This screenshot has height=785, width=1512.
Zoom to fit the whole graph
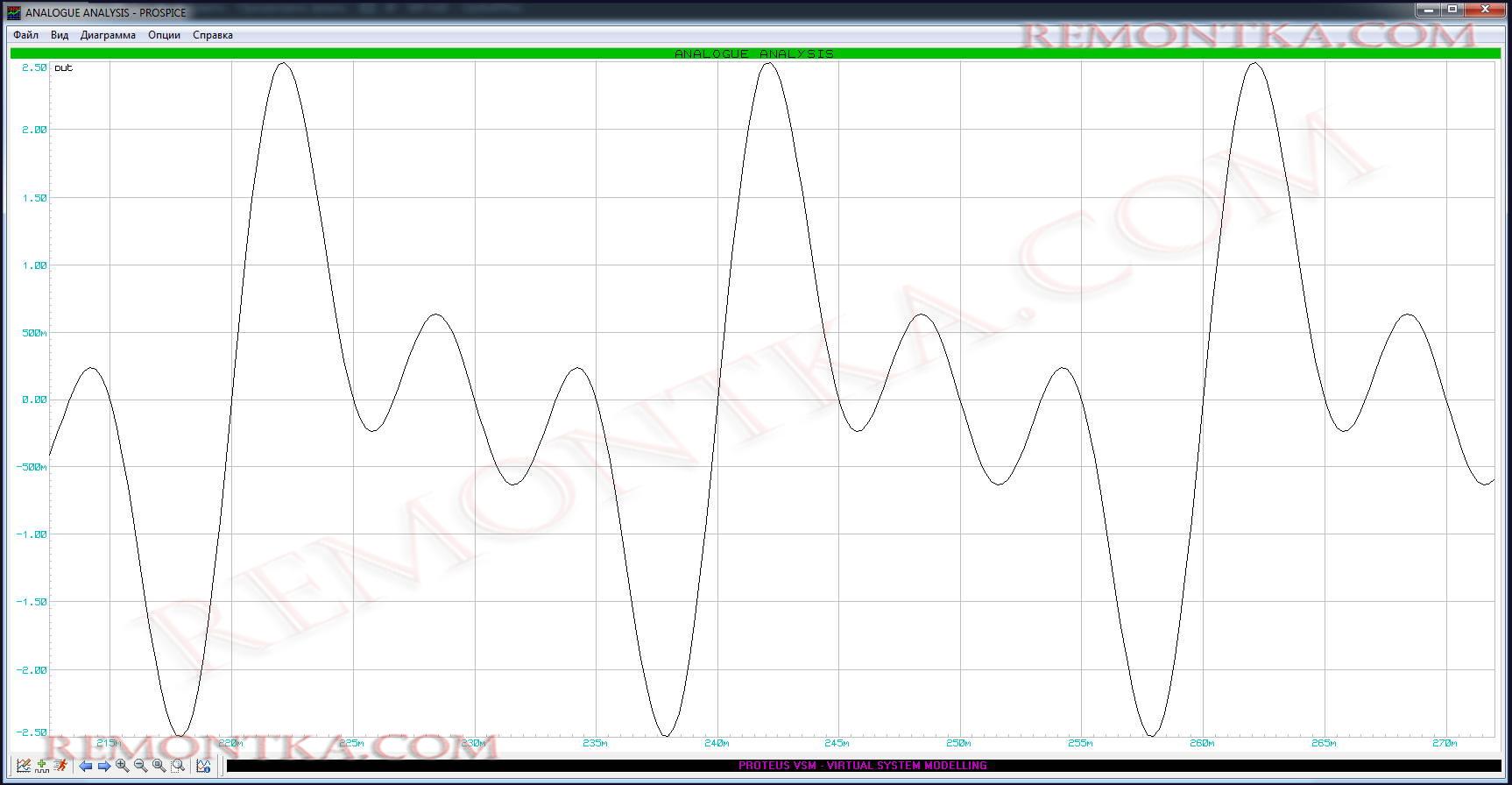click(159, 766)
